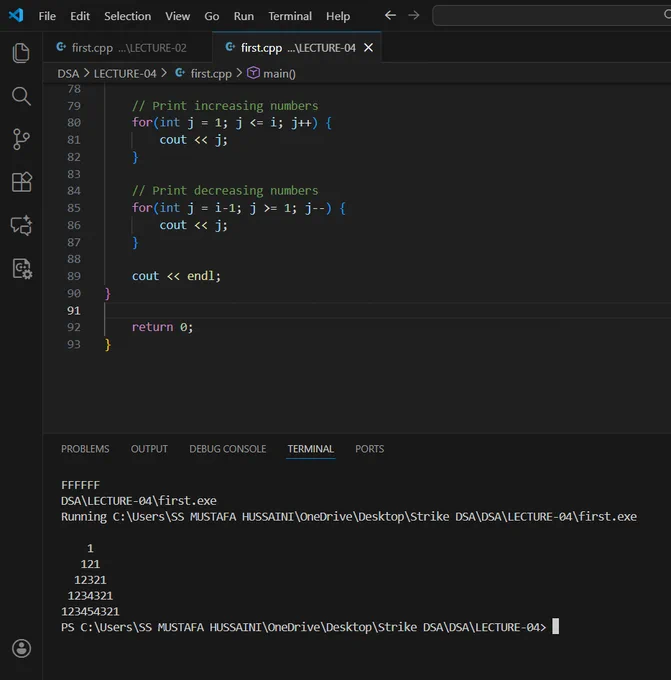Open the Selection menu
Image resolution: width=671 pixels, height=680 pixels.
pos(128,16)
